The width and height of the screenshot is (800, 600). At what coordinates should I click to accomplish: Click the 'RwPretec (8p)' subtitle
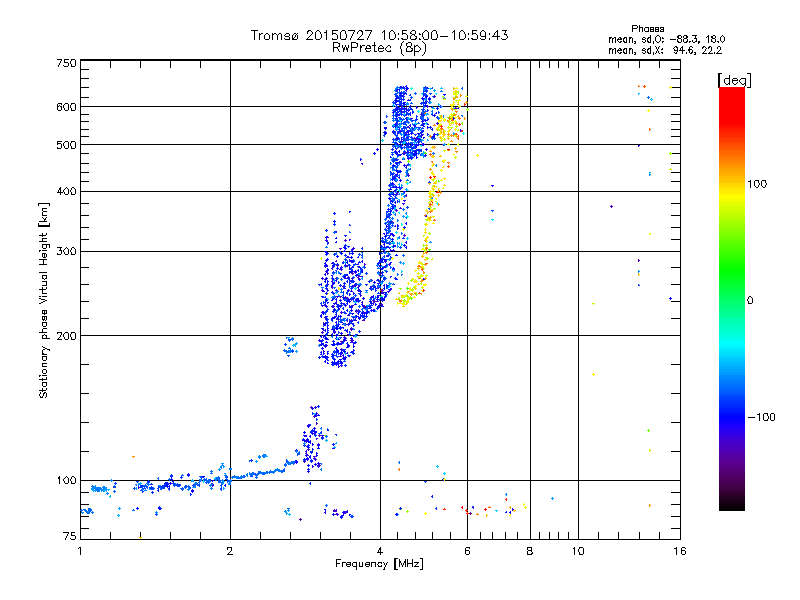(x=380, y=48)
